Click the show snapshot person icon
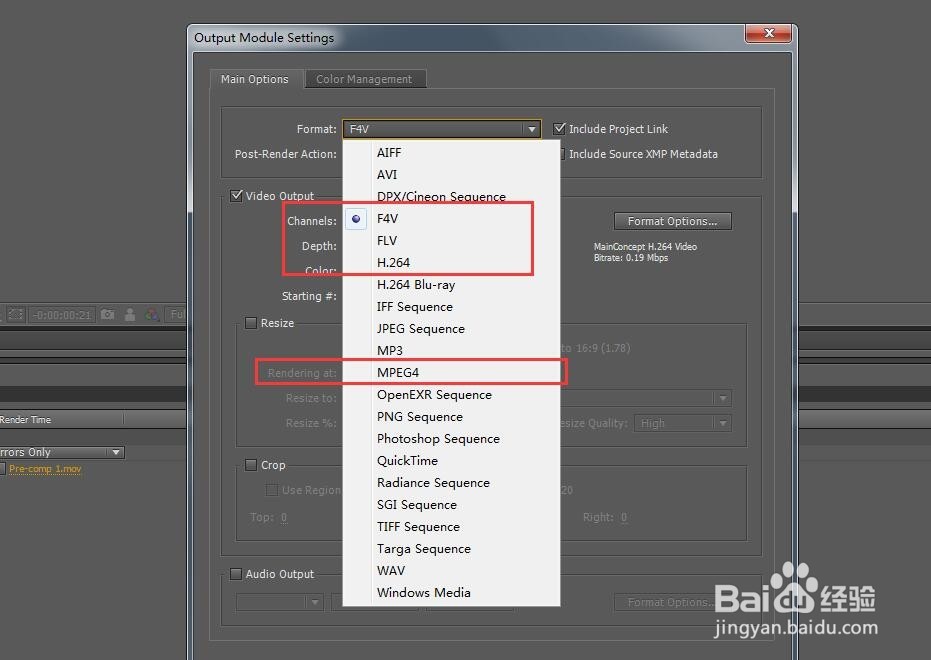This screenshot has width=931, height=660. click(x=130, y=314)
